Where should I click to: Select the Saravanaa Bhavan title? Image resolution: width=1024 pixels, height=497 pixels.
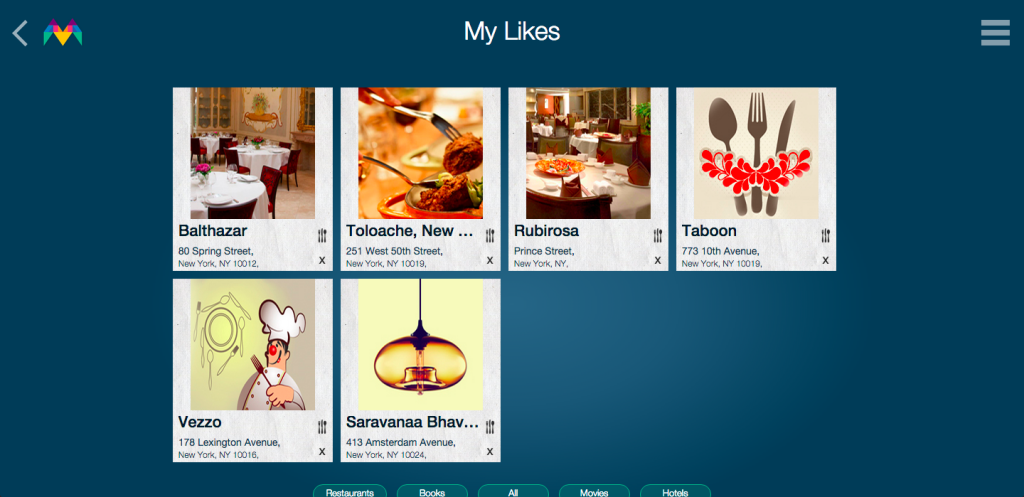tap(413, 422)
